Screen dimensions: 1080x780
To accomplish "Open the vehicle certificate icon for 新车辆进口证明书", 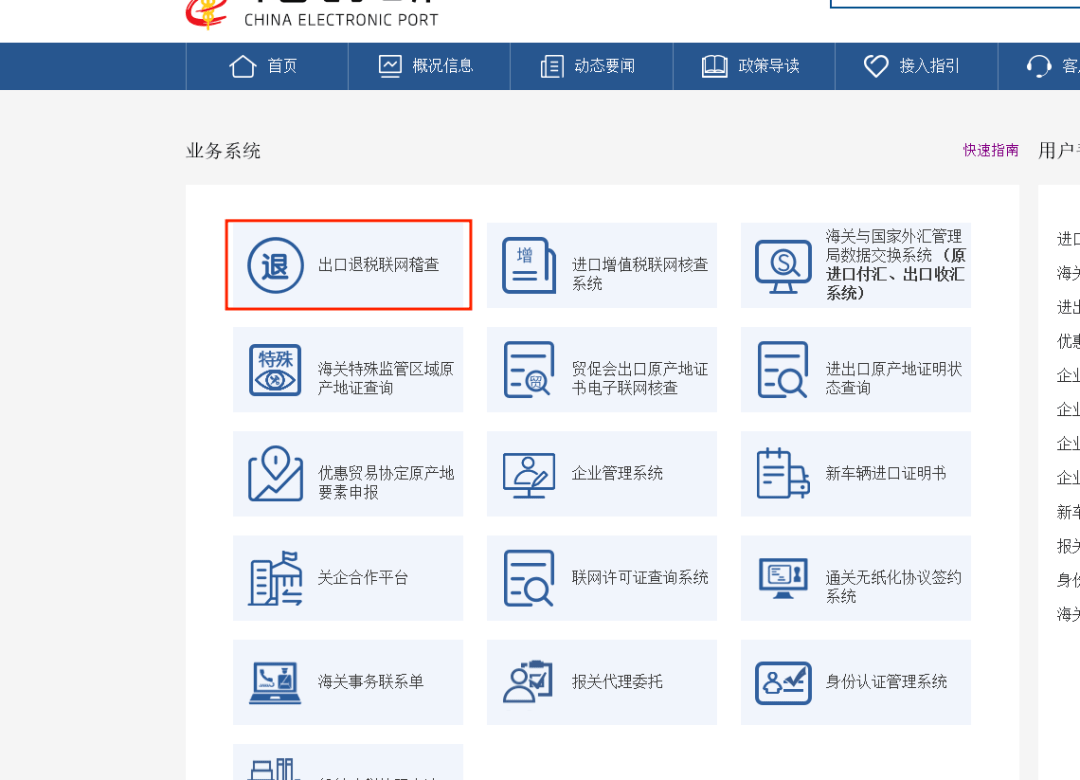I will (x=782, y=473).
